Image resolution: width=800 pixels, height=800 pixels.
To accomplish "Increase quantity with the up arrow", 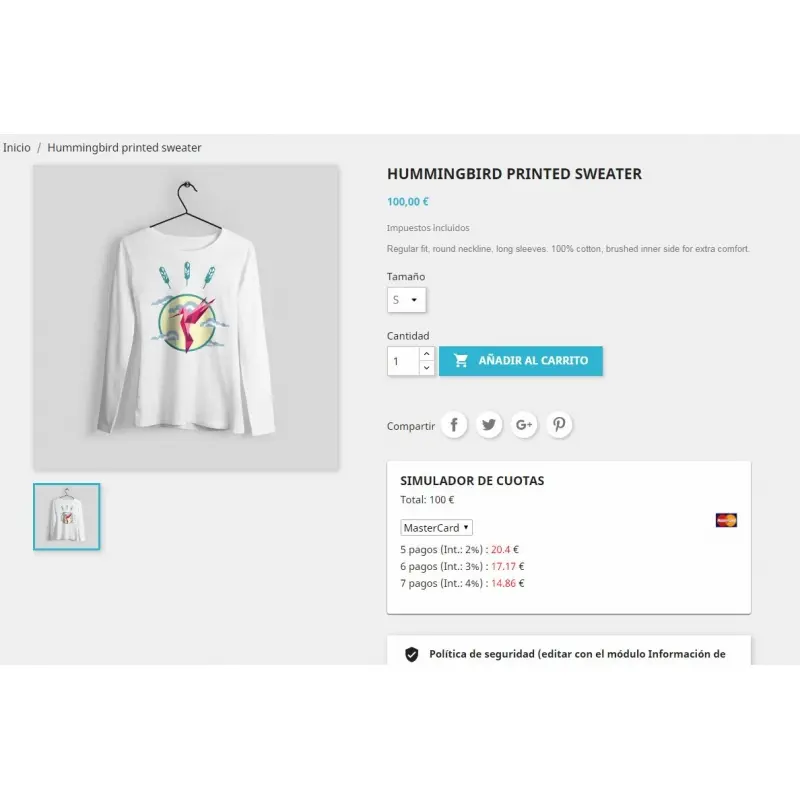I will pyautogui.click(x=427, y=354).
